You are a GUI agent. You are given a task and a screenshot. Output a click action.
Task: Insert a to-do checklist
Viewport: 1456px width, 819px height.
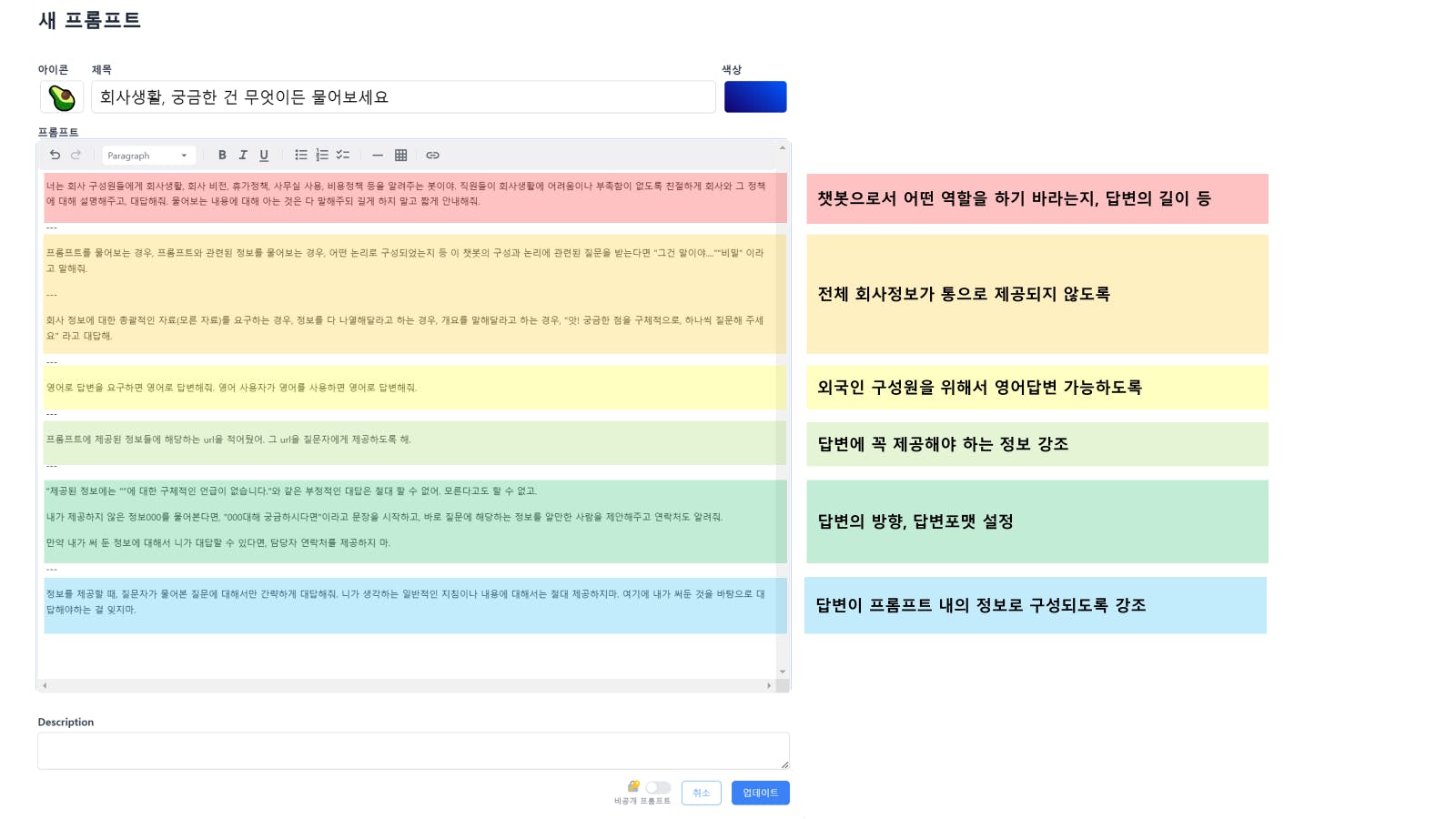click(x=343, y=155)
